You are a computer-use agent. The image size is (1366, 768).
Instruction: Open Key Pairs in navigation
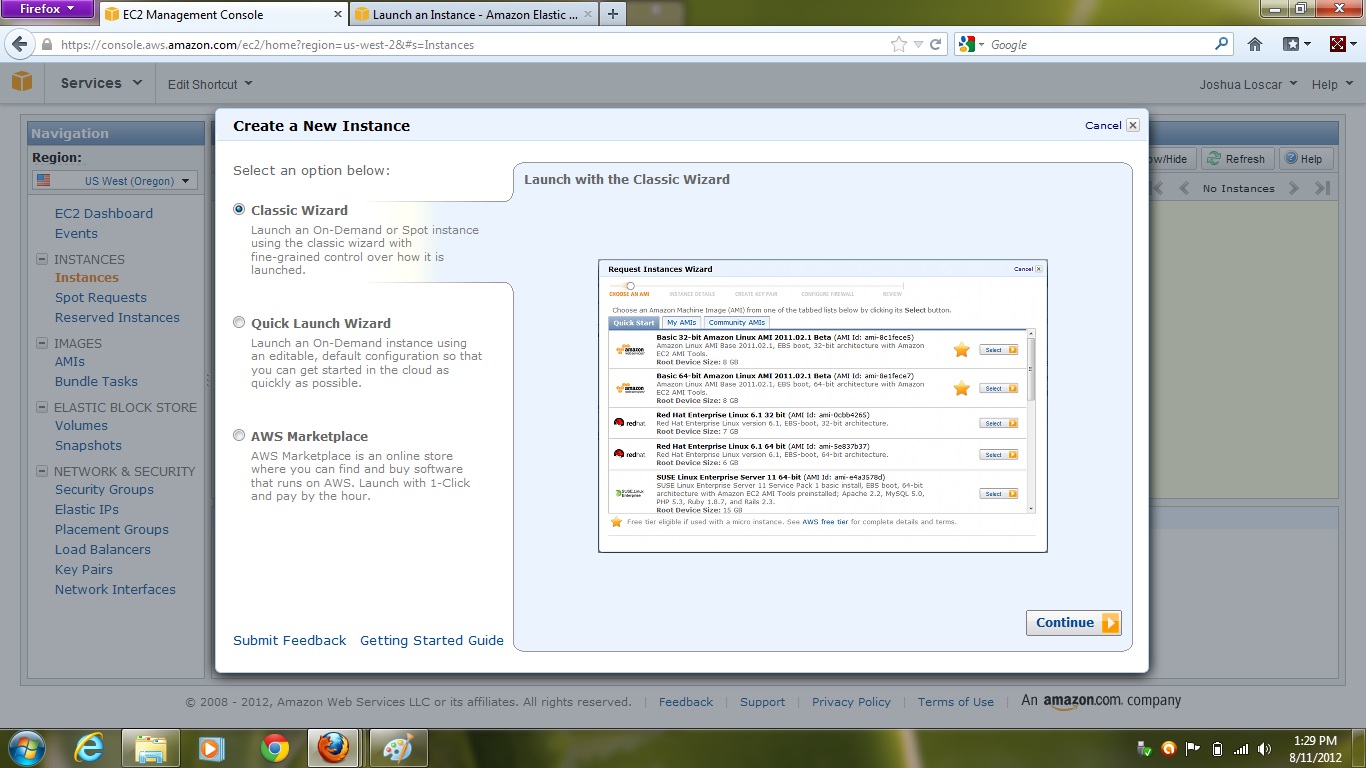coord(84,569)
